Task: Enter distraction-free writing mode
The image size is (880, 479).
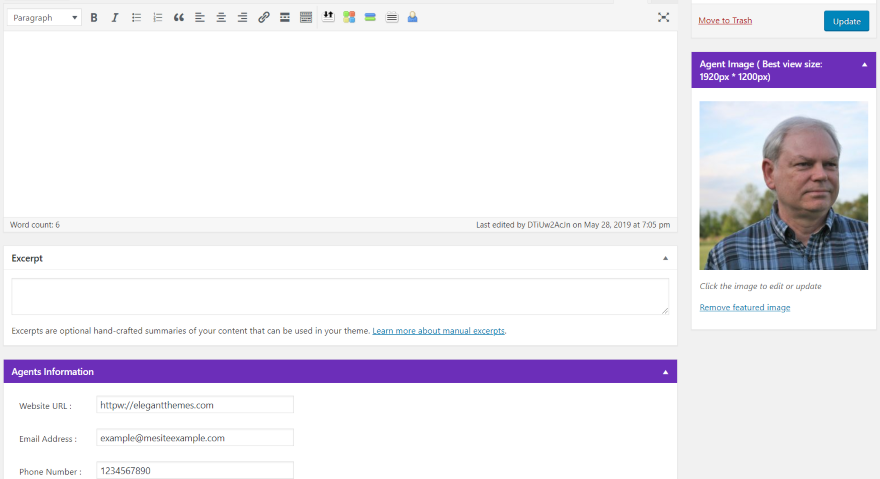Action: click(x=663, y=17)
